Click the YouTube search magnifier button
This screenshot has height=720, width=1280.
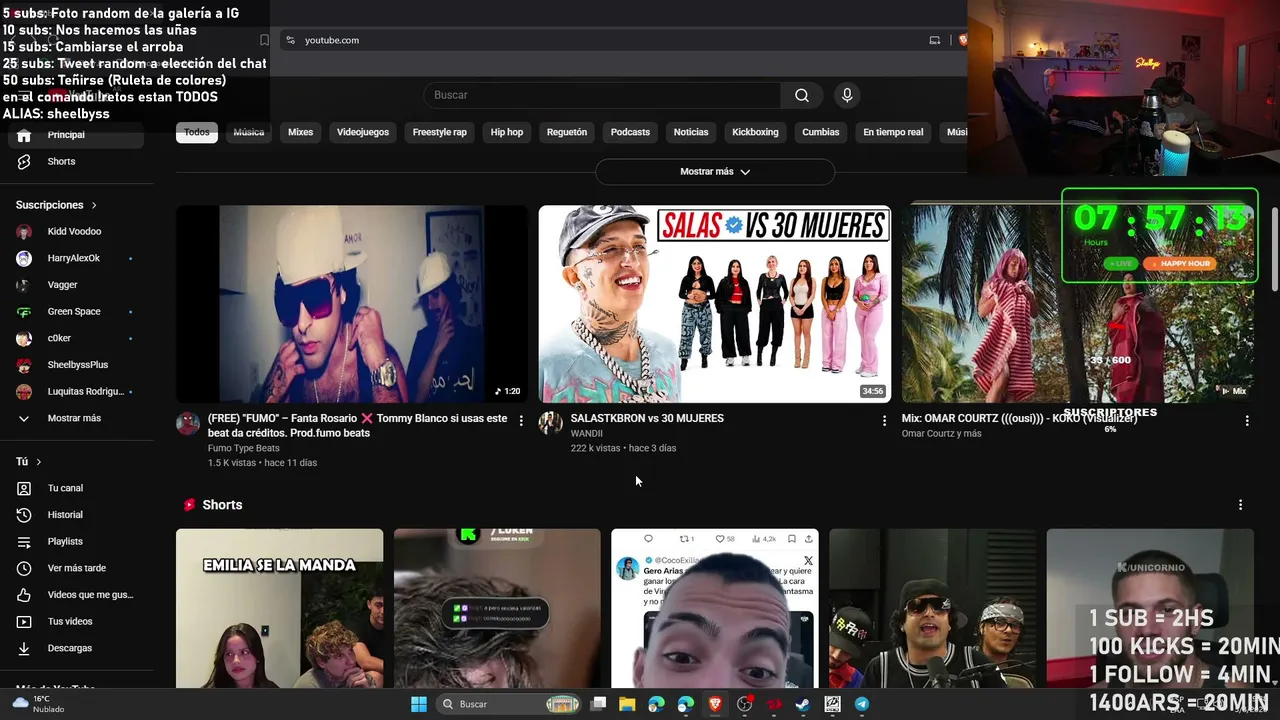[x=802, y=95]
